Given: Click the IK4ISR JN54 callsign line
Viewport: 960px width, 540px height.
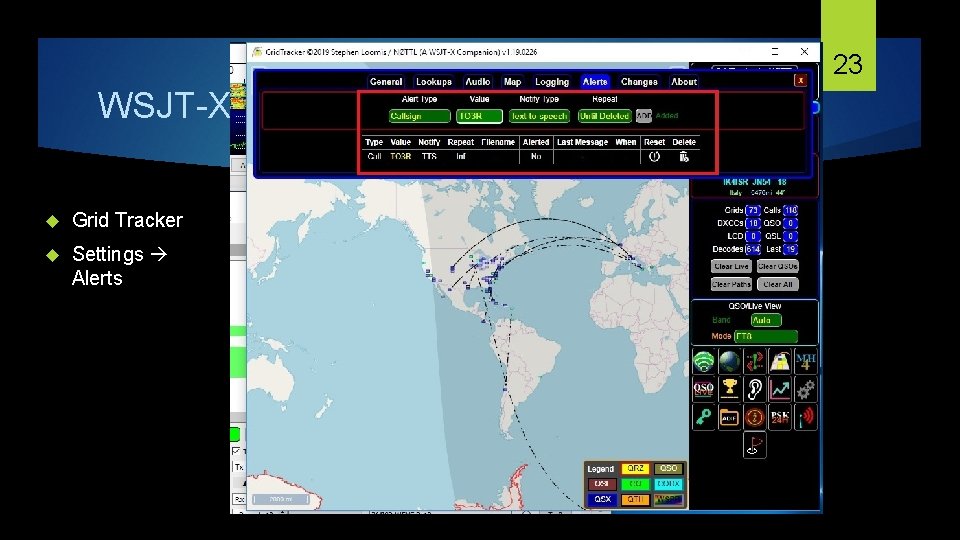Looking at the screenshot, I should point(754,182).
